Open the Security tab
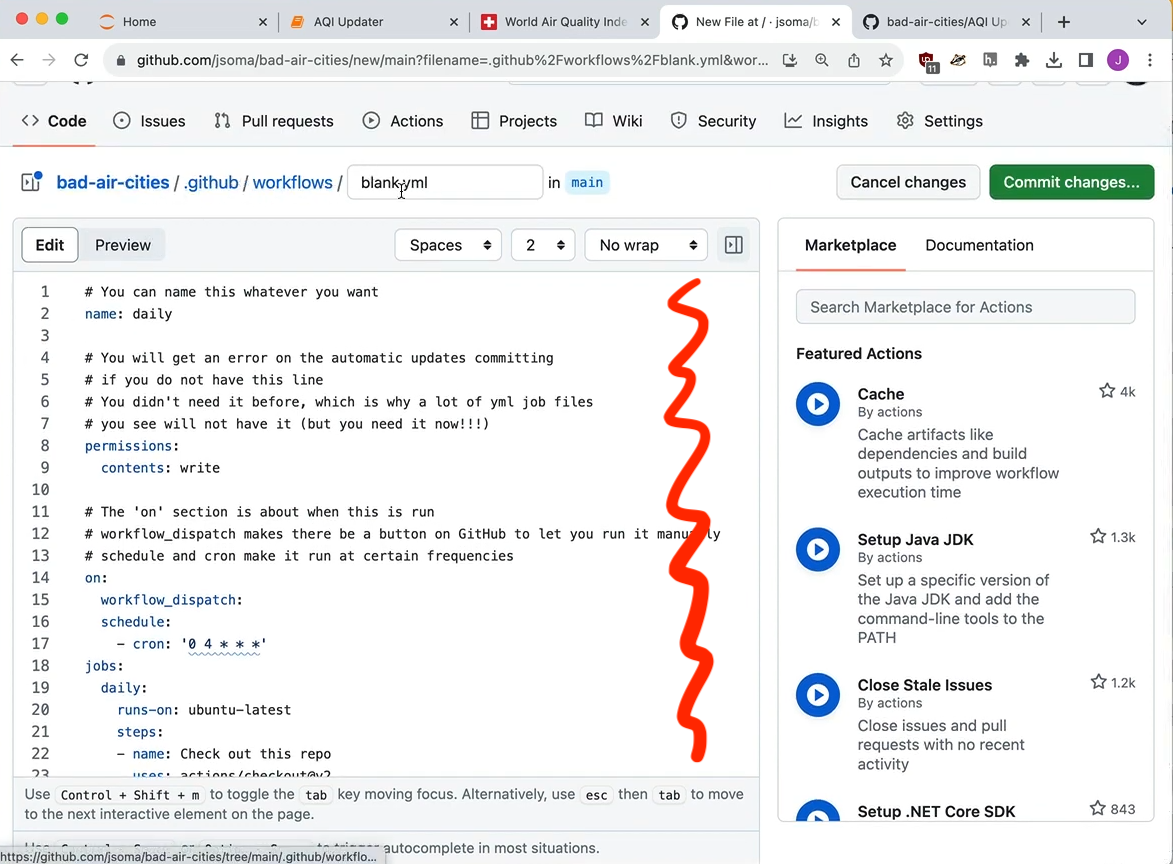This screenshot has height=864, width=1173. click(x=713, y=121)
